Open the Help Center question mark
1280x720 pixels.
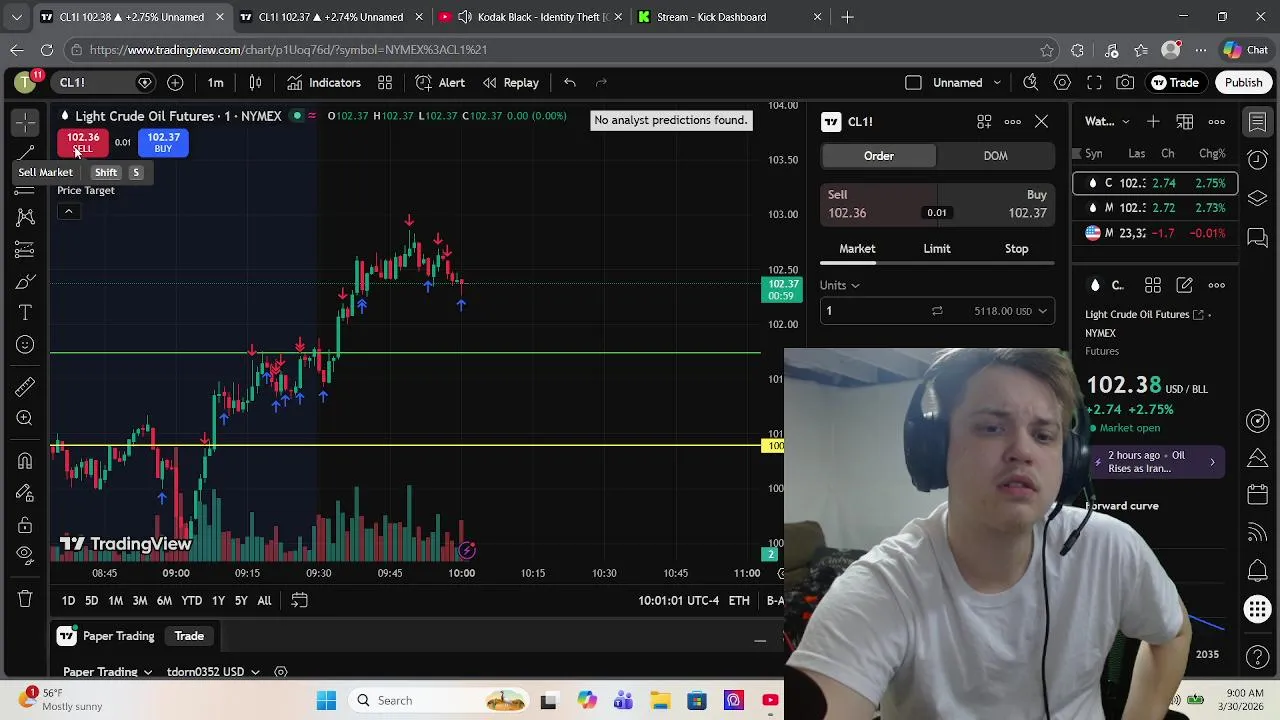(x=1258, y=657)
